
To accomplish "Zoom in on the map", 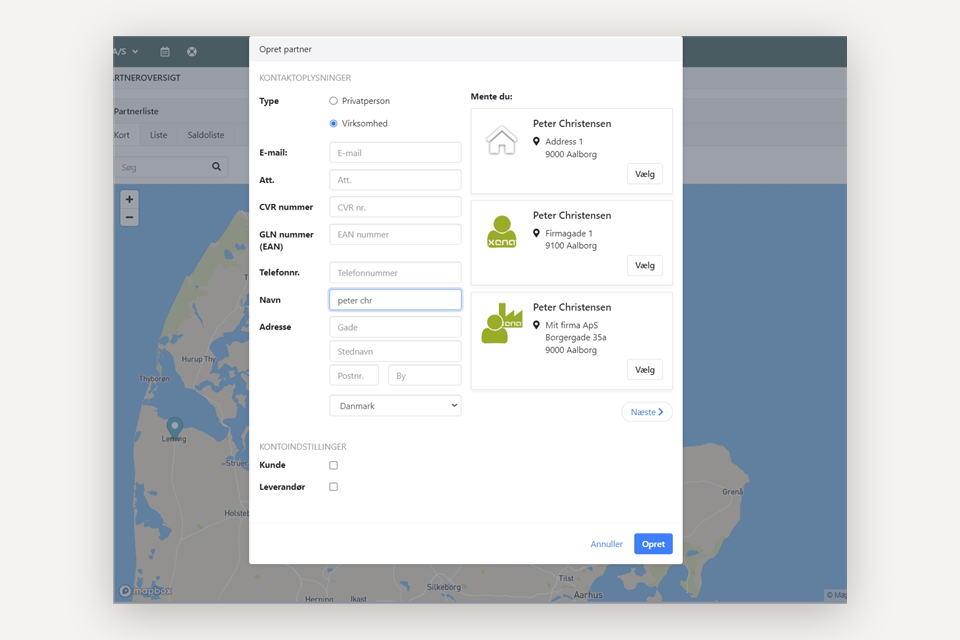I will (x=129, y=200).
